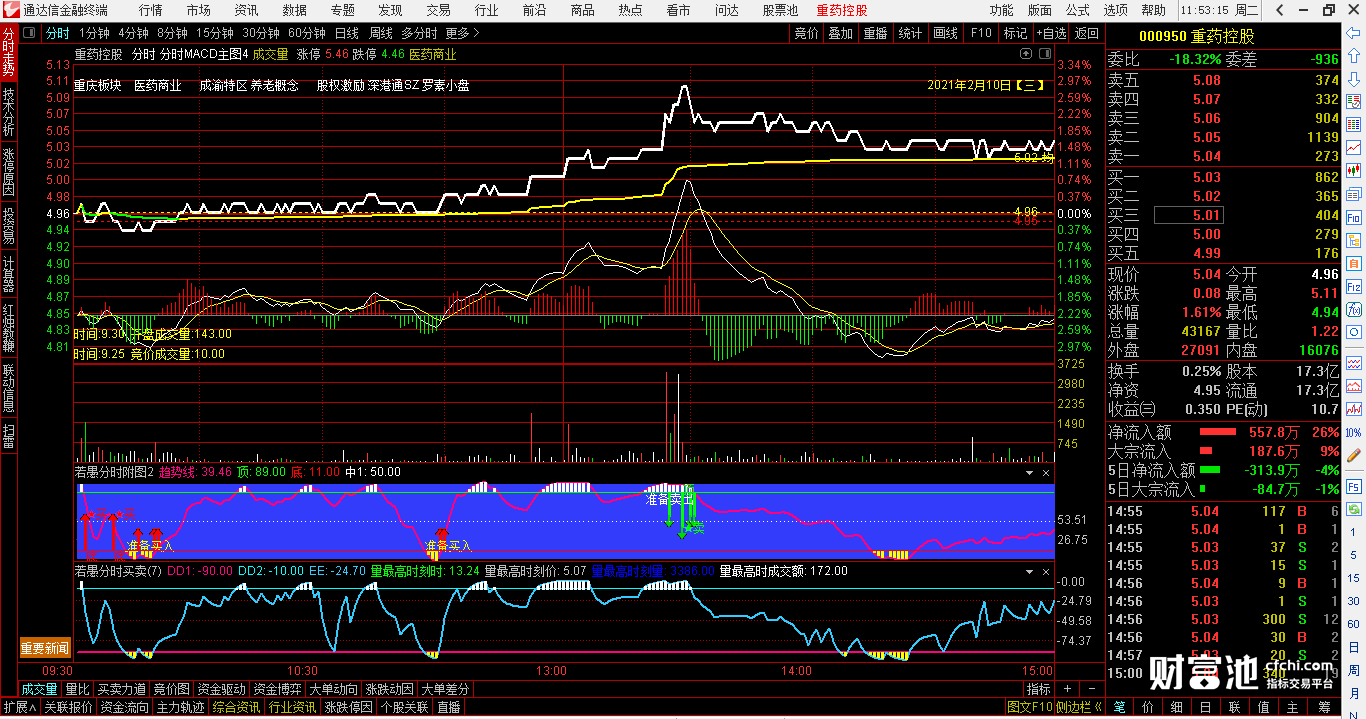Open the candlestick chart icon

1354,170
